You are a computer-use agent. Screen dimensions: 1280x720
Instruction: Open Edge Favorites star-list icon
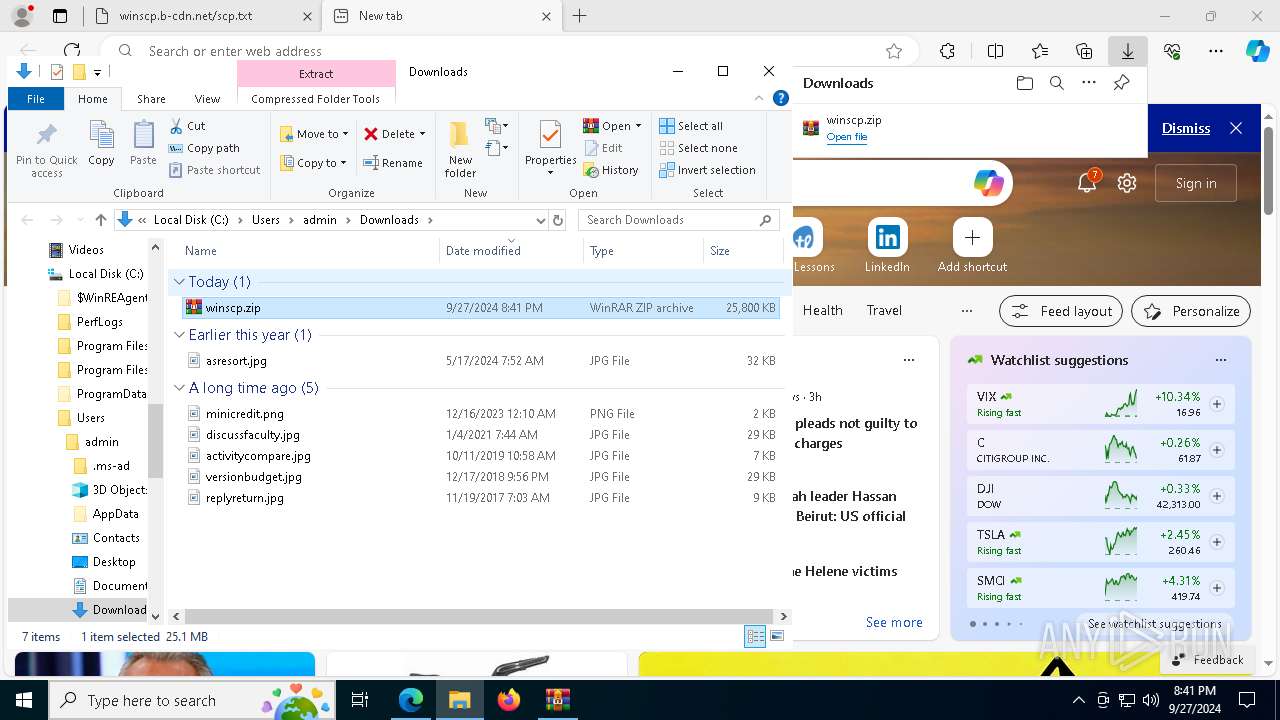click(1040, 51)
